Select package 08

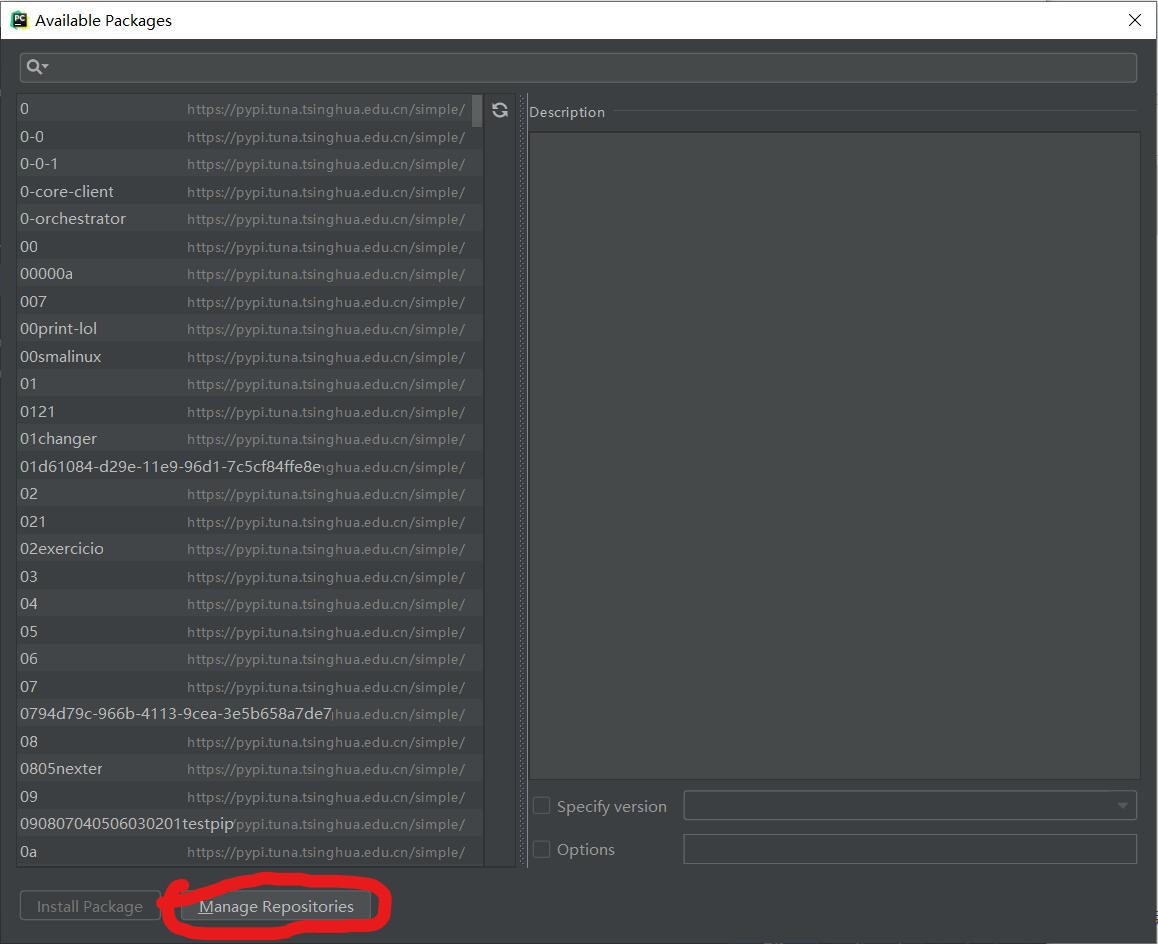tap(250, 742)
